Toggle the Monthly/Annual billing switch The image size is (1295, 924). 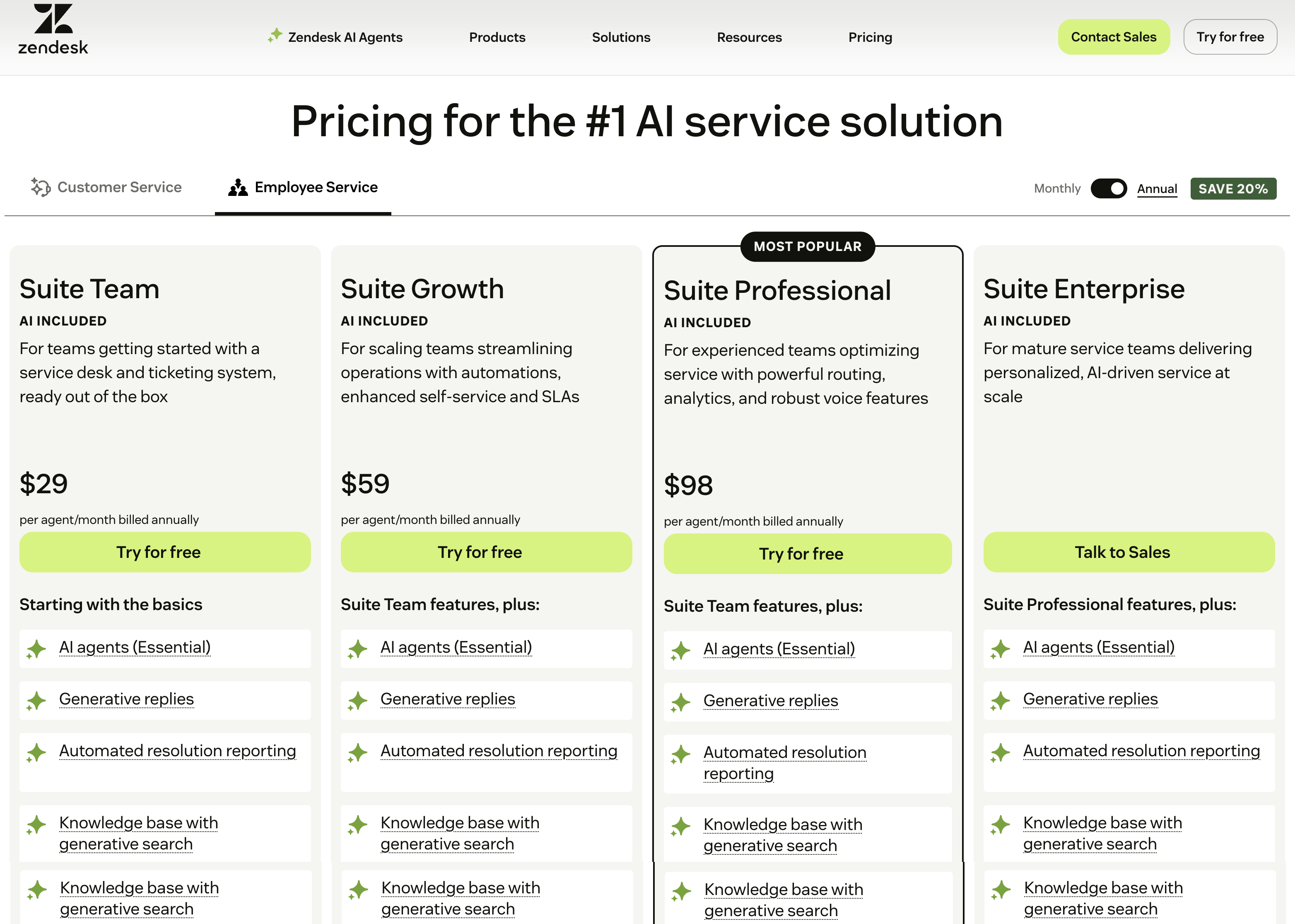point(1108,188)
